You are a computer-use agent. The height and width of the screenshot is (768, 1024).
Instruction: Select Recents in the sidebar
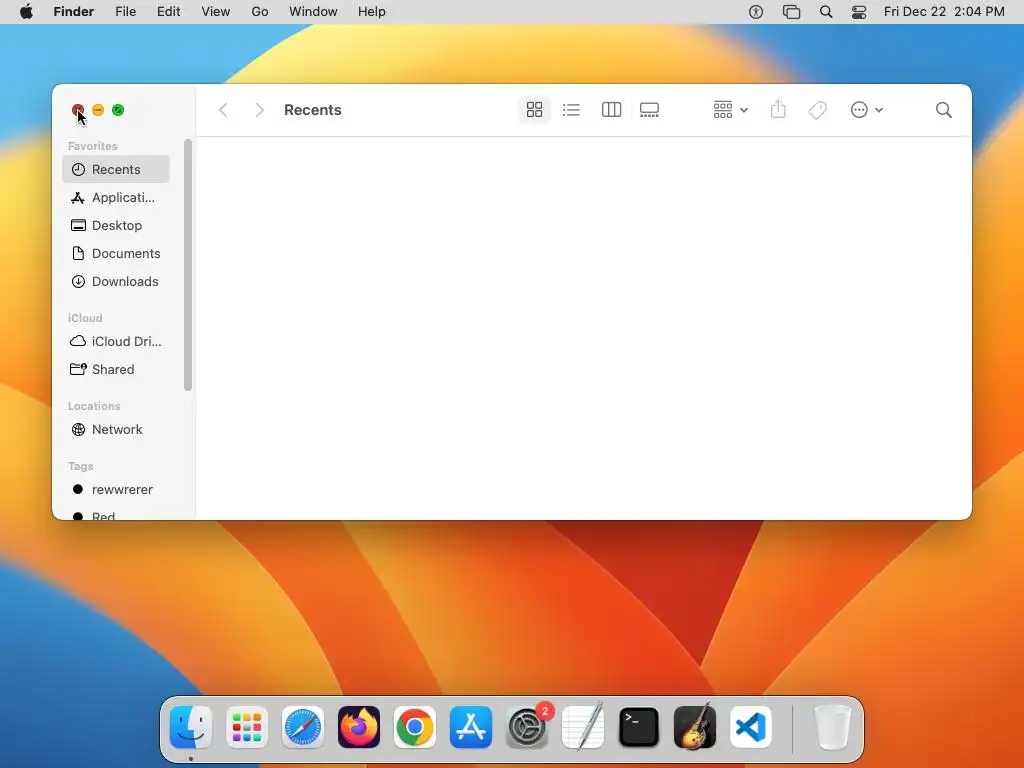point(116,169)
